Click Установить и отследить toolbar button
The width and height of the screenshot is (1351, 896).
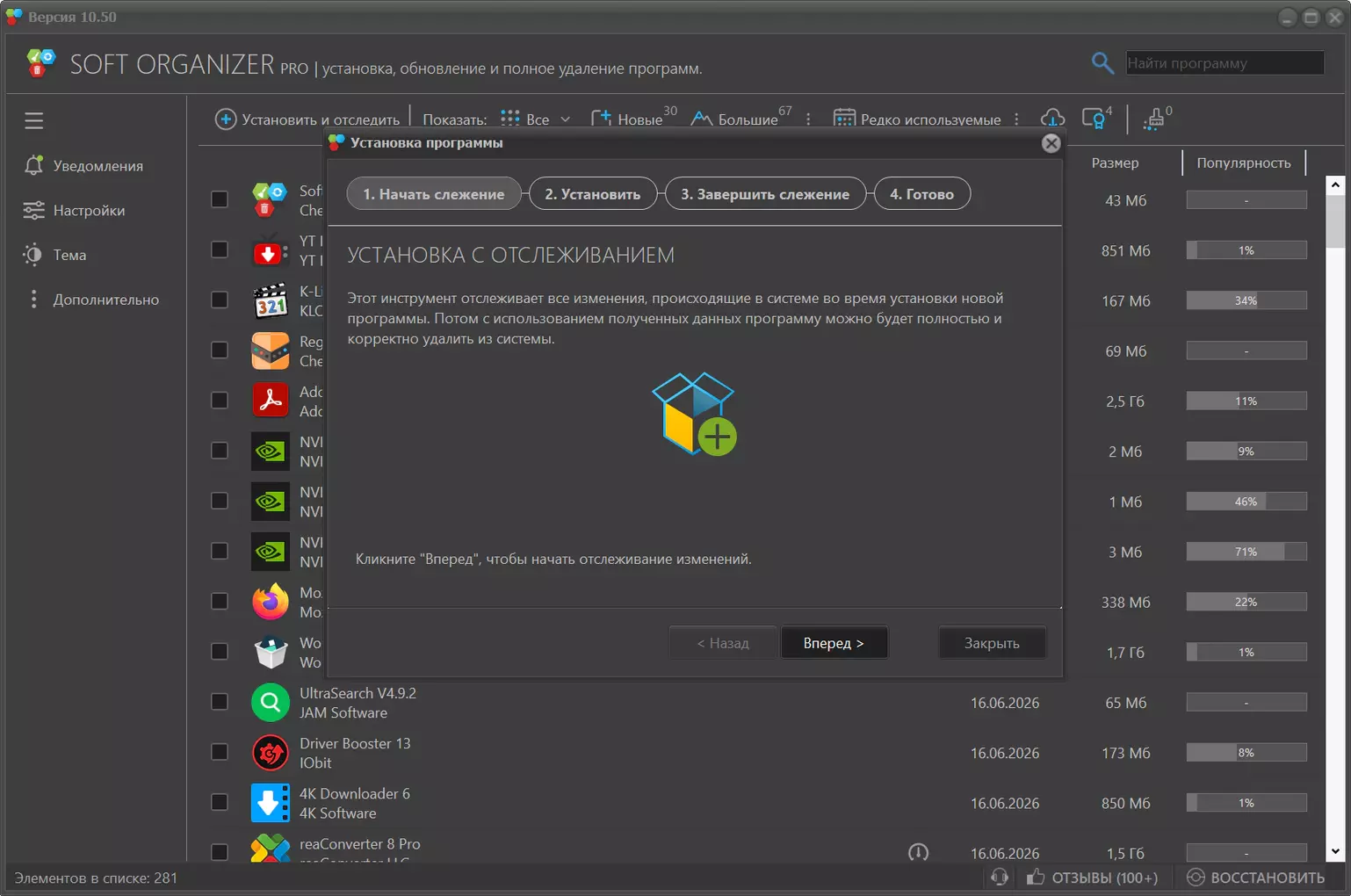(x=307, y=119)
